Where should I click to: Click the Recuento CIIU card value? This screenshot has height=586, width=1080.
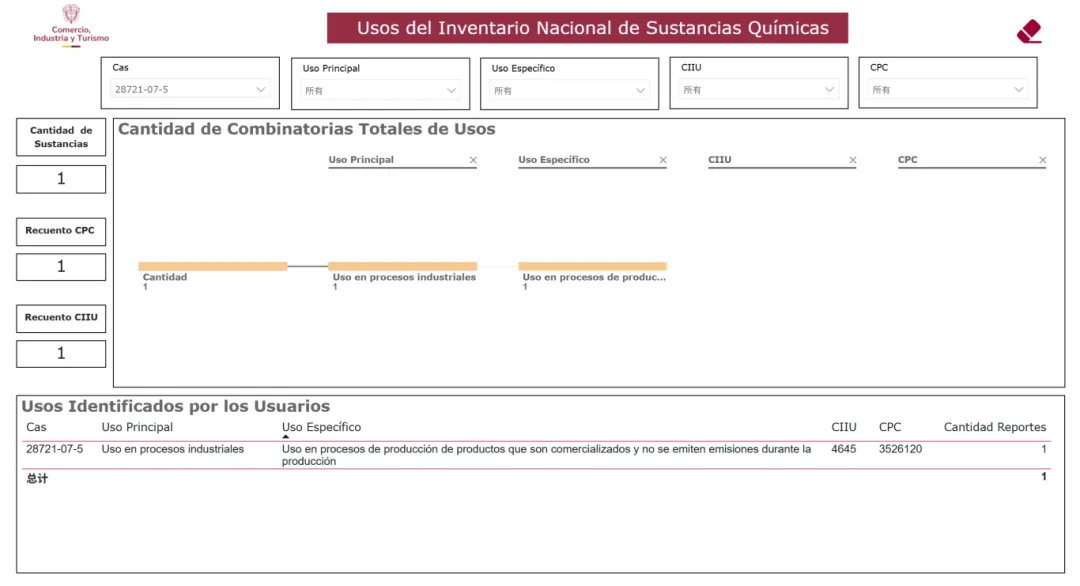(61, 353)
